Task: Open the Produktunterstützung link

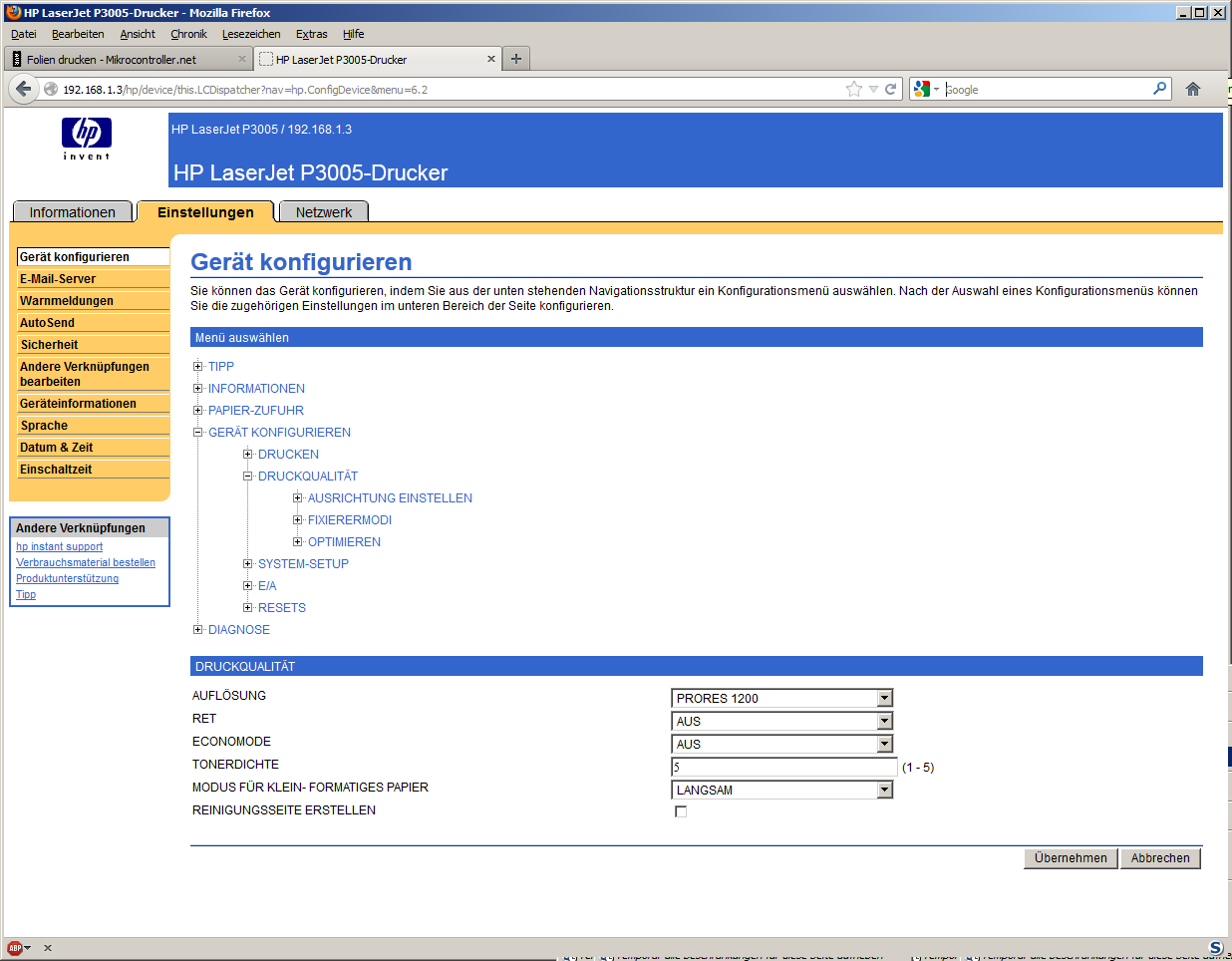Action: click(x=67, y=578)
